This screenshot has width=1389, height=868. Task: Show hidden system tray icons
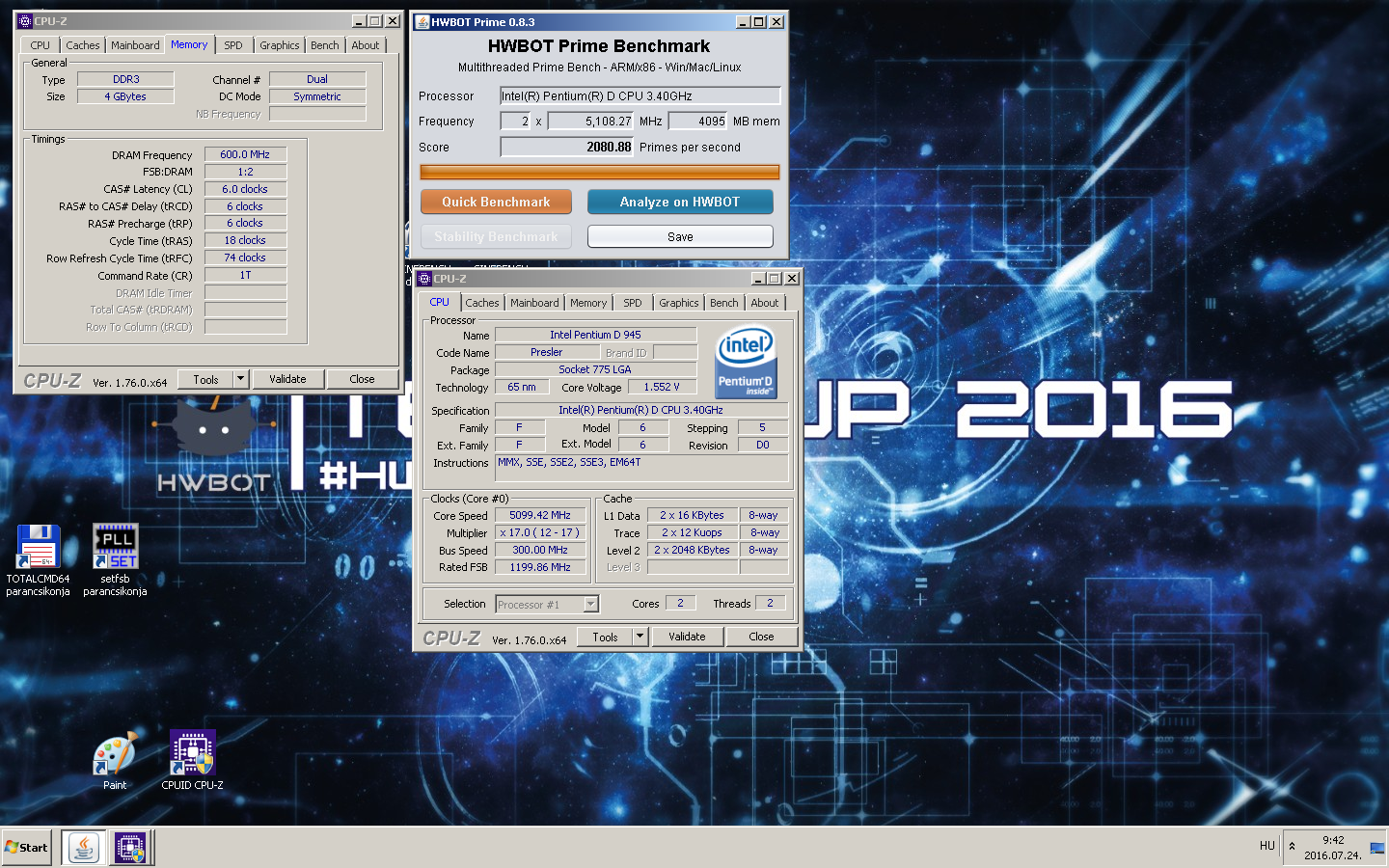tap(1292, 846)
